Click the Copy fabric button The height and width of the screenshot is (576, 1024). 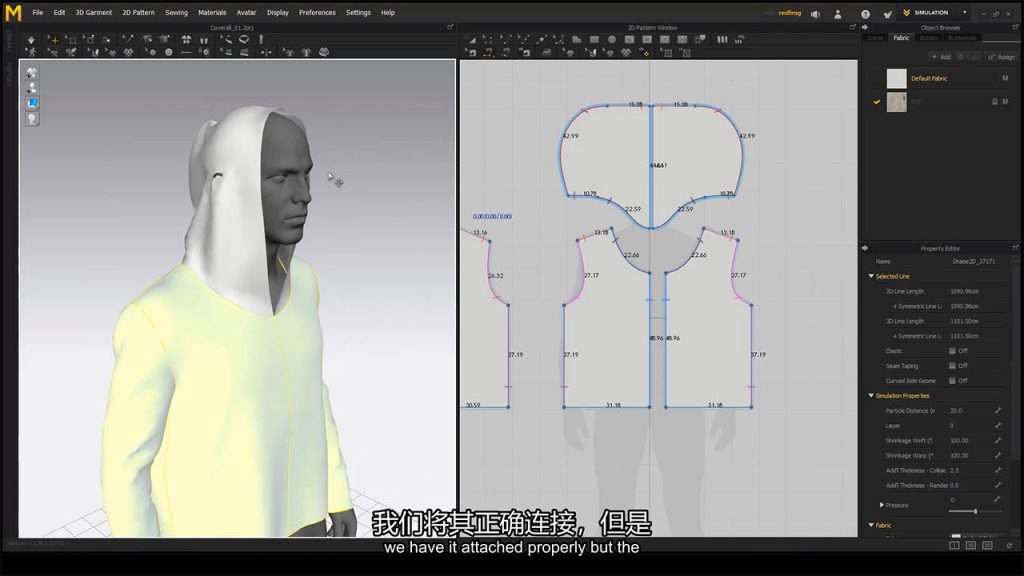click(x=968, y=57)
